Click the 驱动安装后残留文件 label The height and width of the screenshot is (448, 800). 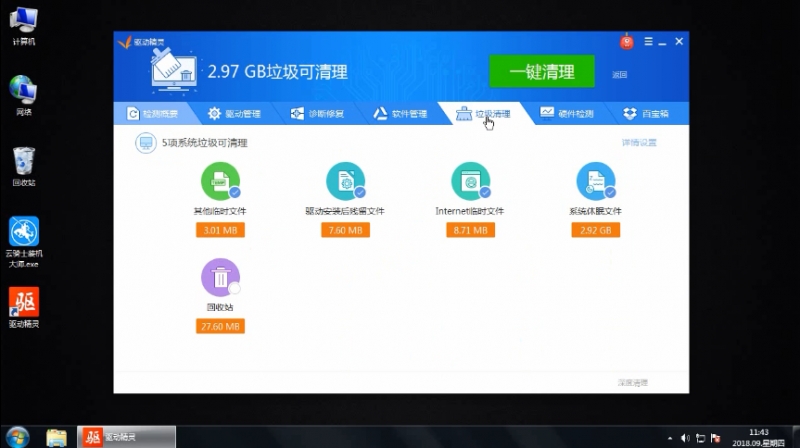(345, 211)
